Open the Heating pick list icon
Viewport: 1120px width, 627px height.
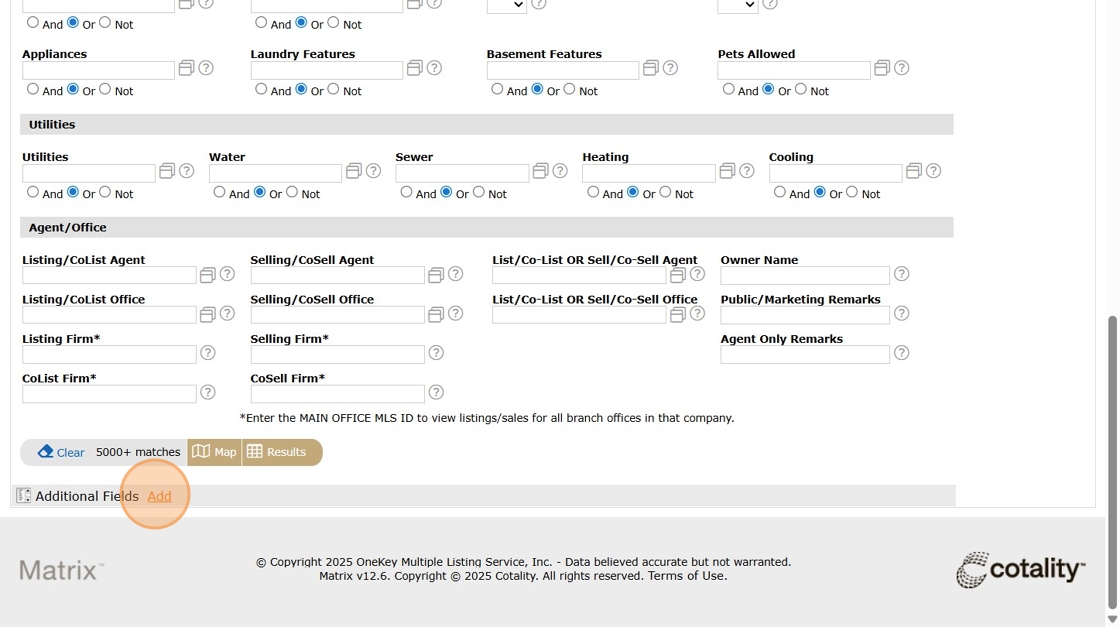(x=727, y=171)
